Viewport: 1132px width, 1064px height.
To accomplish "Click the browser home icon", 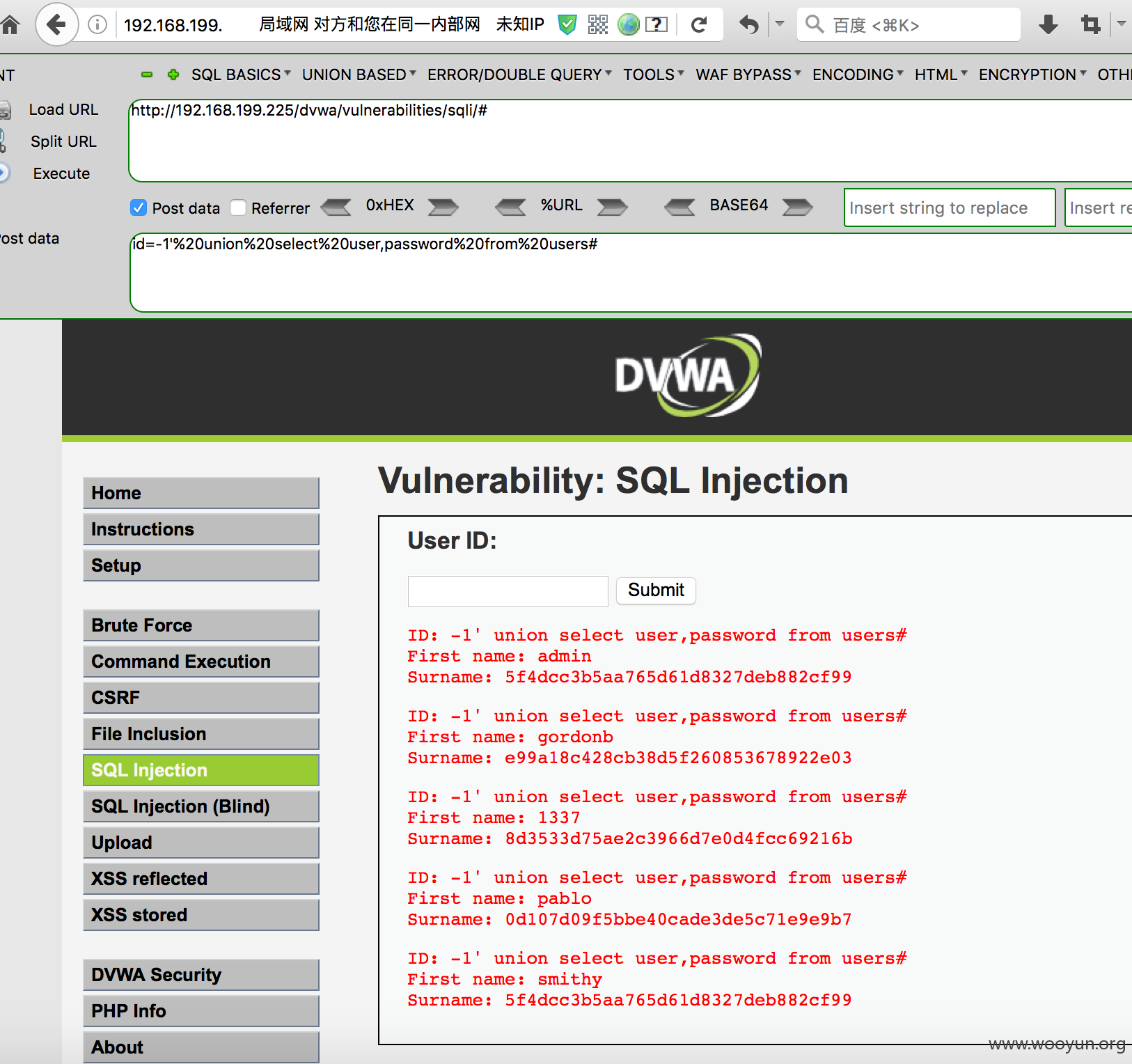I will pos(10,26).
